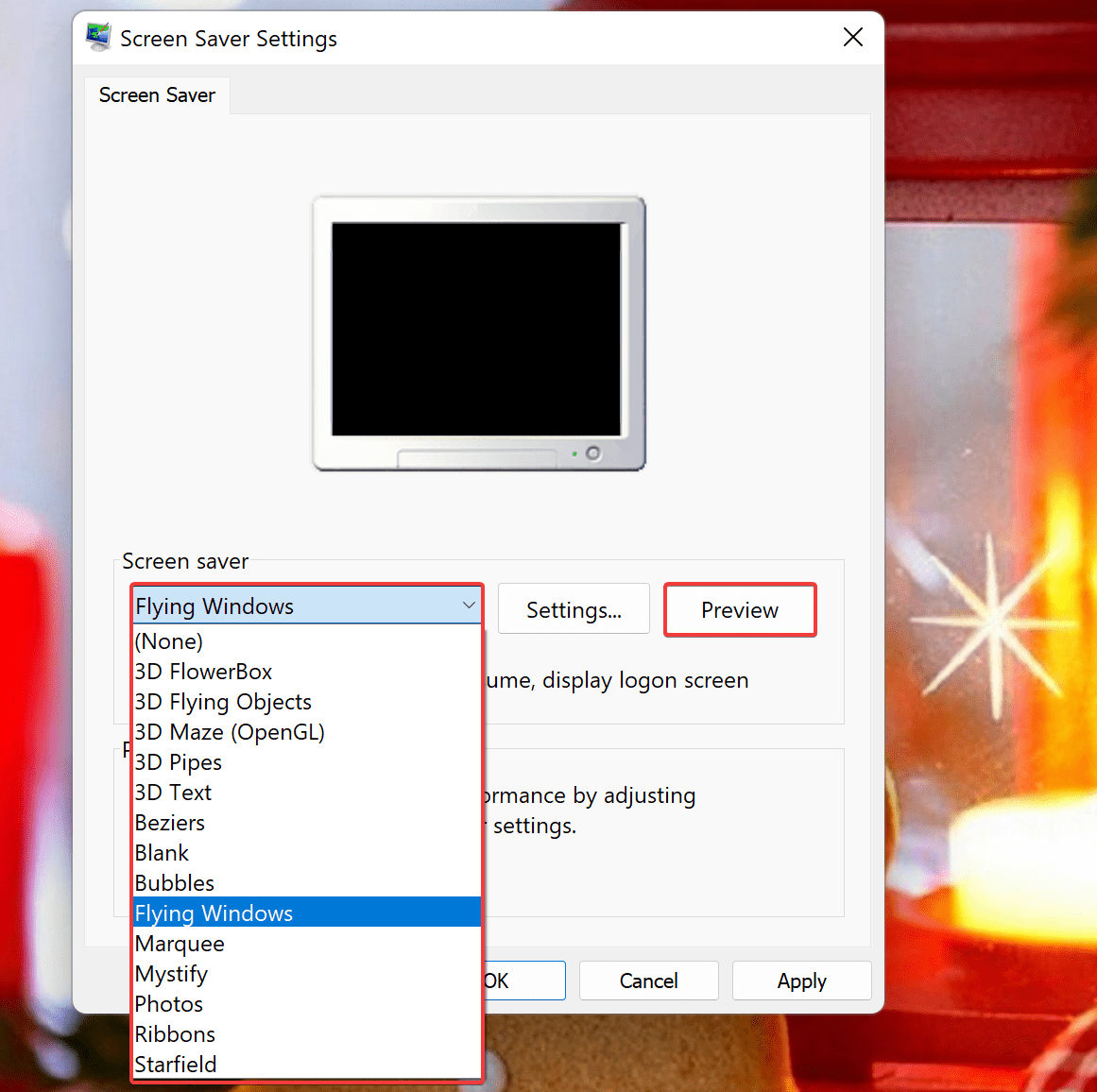
Task: Select 3D Pipes from the screen saver list
Action: coord(179,761)
